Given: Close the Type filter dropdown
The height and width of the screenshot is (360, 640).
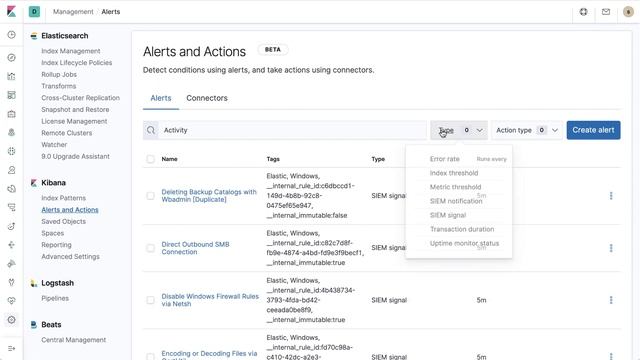Looking at the screenshot, I should click(x=459, y=130).
